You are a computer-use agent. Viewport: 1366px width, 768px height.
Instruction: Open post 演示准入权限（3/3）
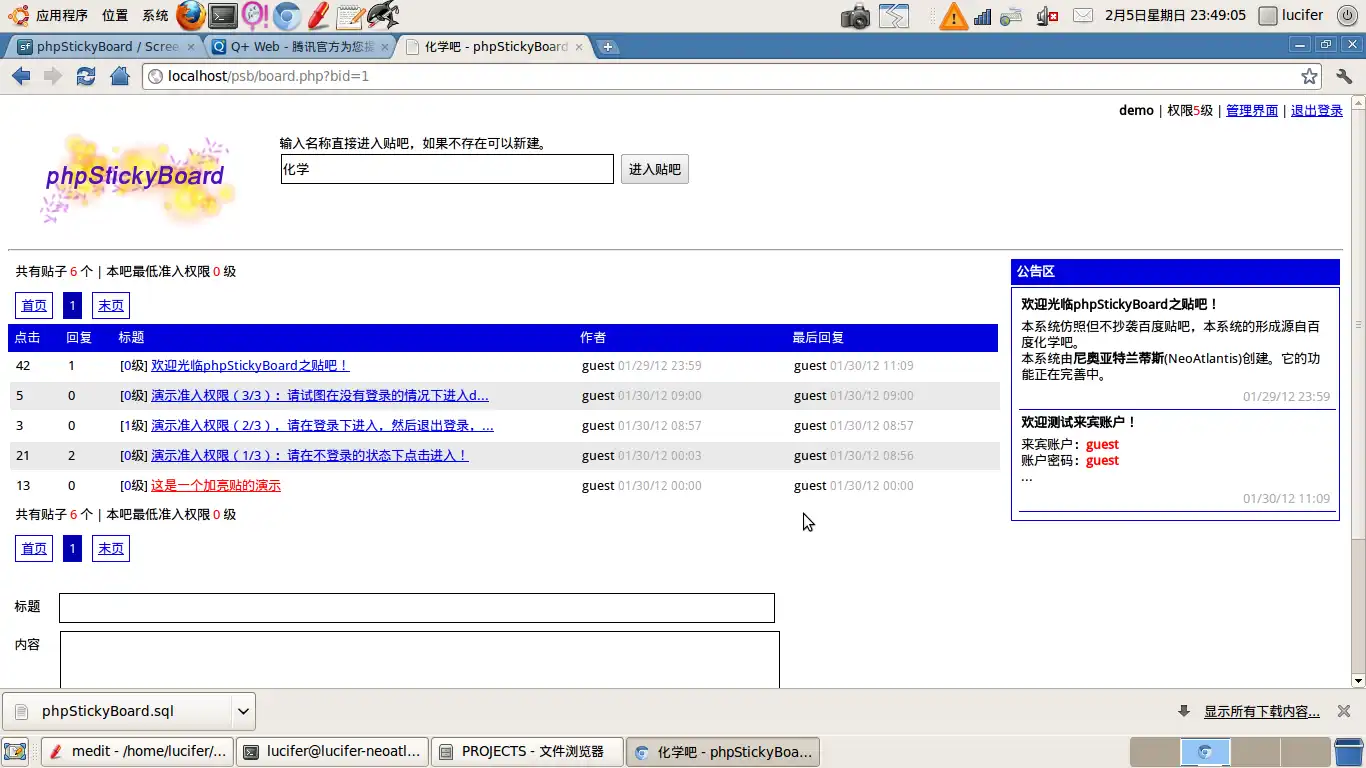(x=320, y=396)
